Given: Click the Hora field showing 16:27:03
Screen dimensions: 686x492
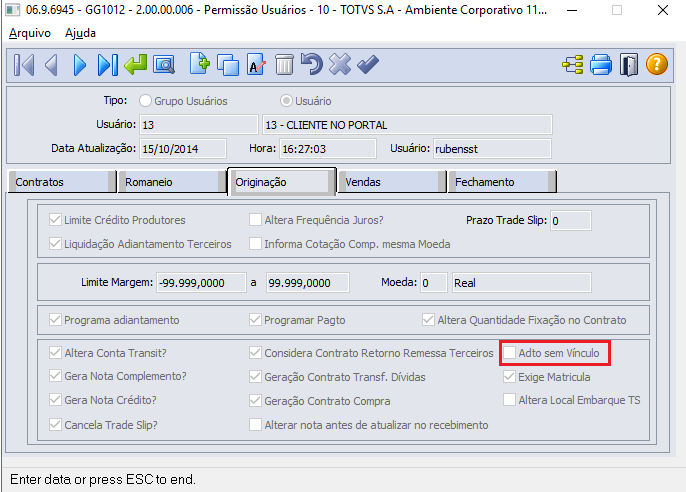Looking at the screenshot, I should click(x=328, y=149).
